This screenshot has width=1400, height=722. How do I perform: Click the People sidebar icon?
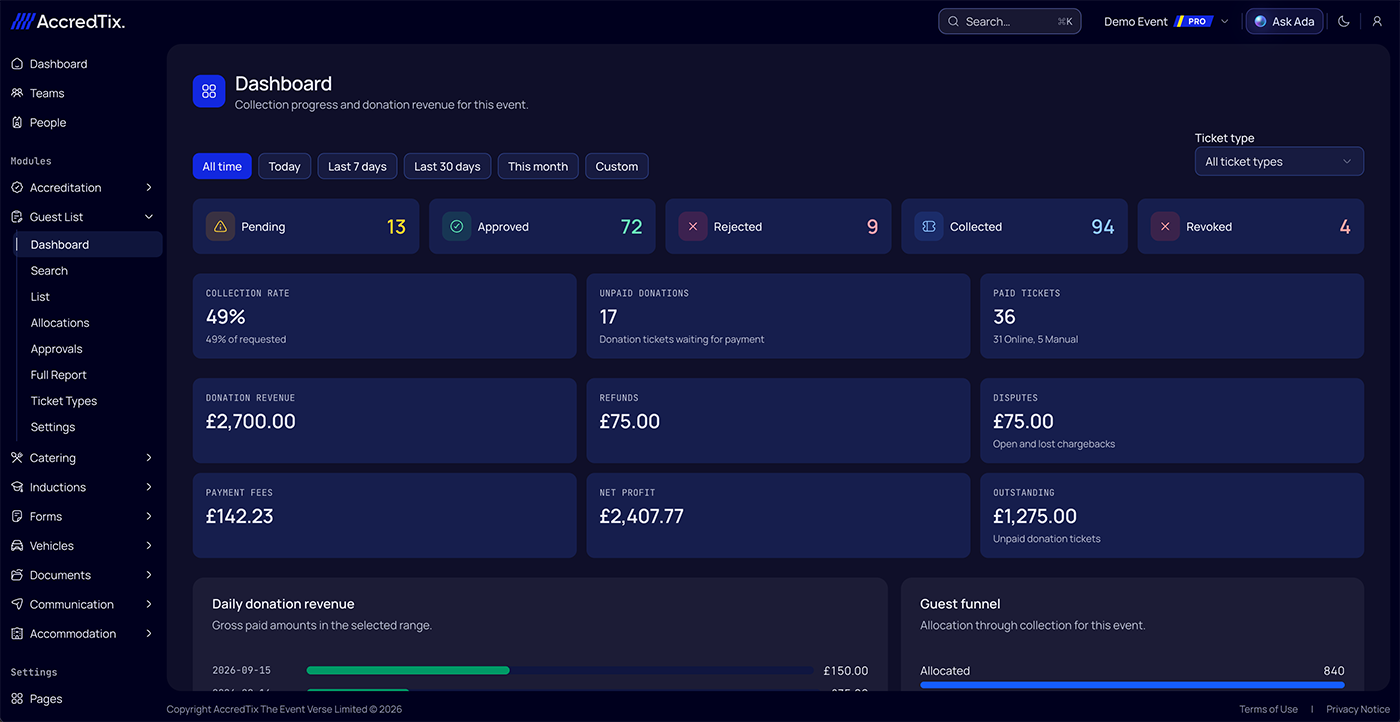pyautogui.click(x=17, y=122)
